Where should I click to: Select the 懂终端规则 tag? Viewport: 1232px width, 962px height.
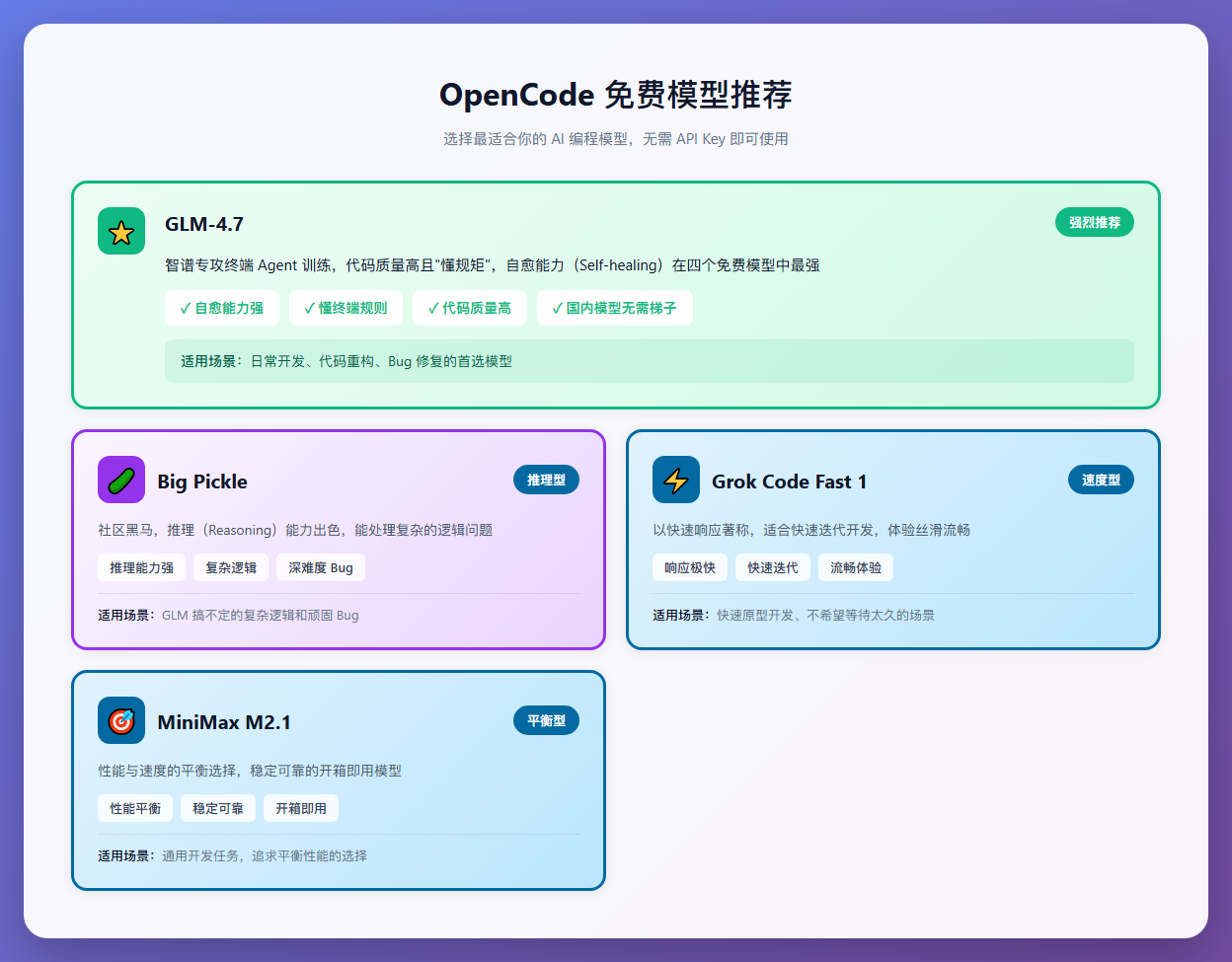click(346, 308)
